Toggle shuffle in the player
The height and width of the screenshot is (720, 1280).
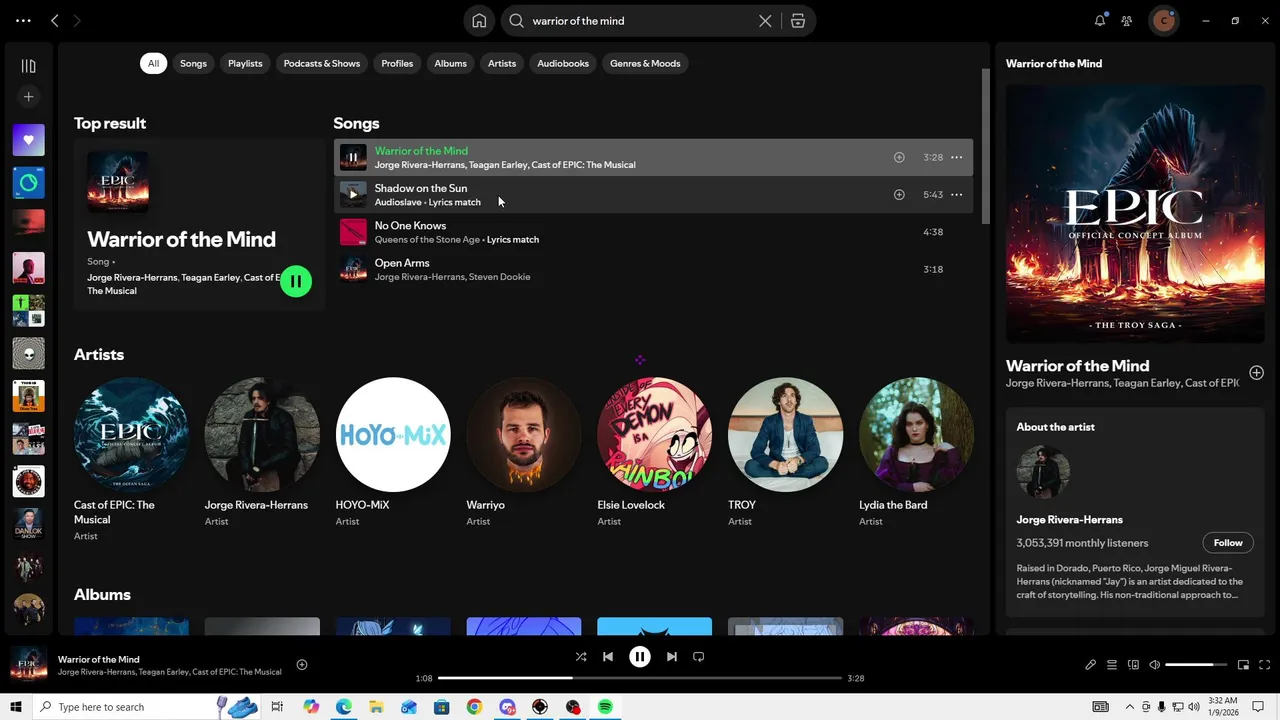581,657
